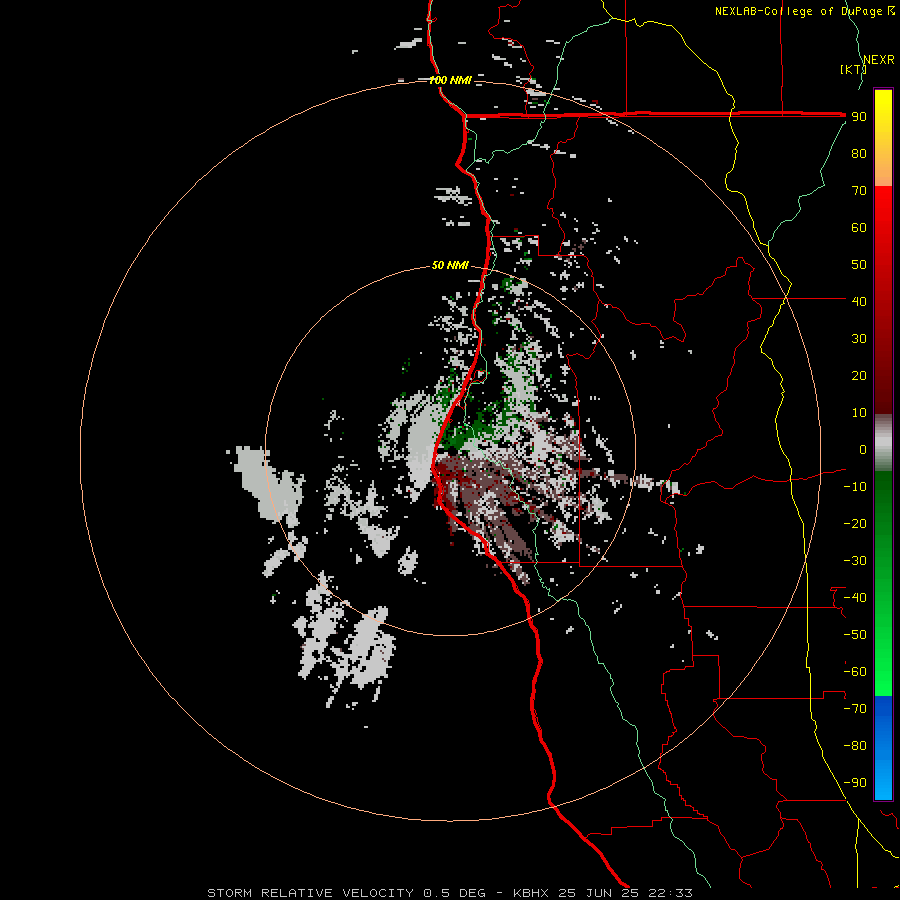Screen dimensions: 900x900
Task: Click the gray zero-velocity segment of the color bar
Action: coord(883,443)
